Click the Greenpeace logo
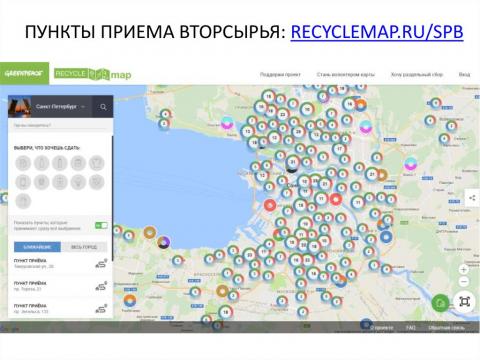This screenshot has height=360, width=480. [x=24, y=73]
